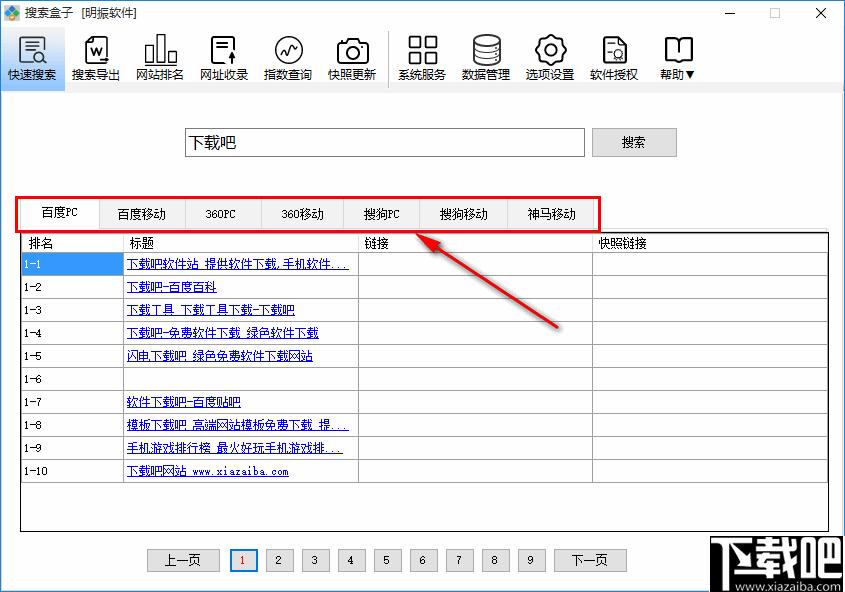Click the 下载吧 search input field

[x=385, y=143]
